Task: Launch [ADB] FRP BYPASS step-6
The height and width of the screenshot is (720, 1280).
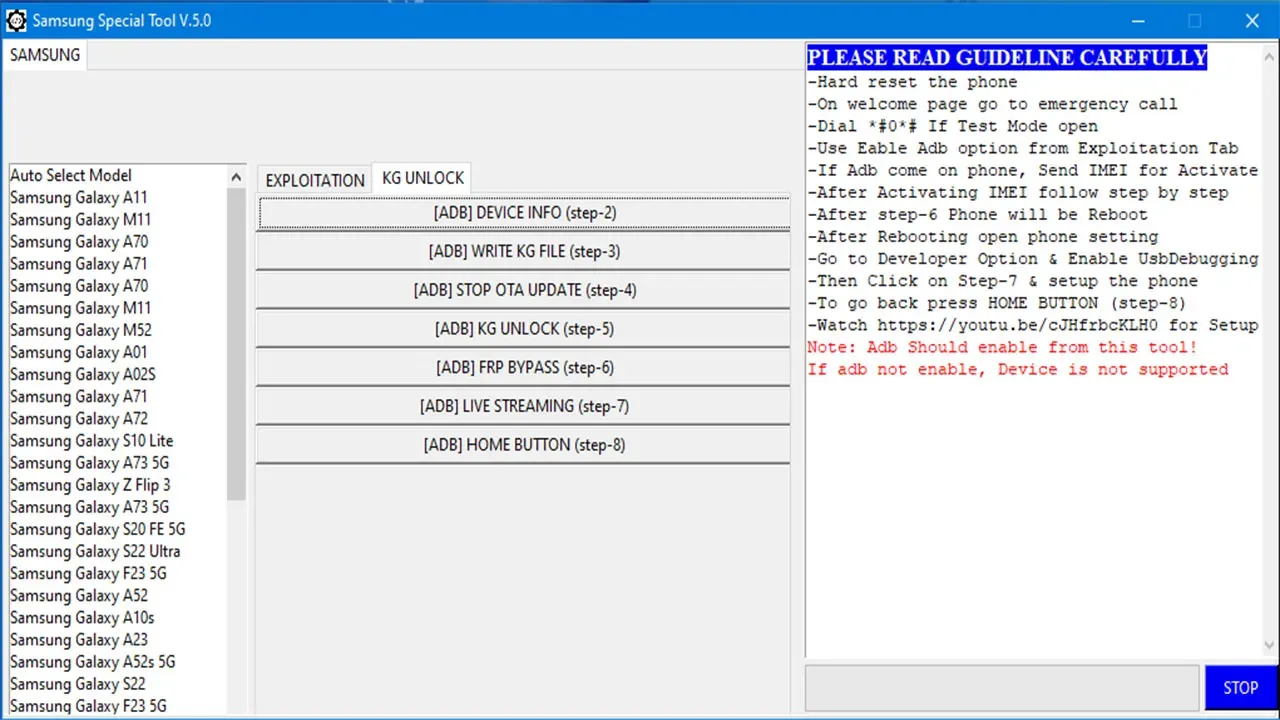Action: (524, 368)
